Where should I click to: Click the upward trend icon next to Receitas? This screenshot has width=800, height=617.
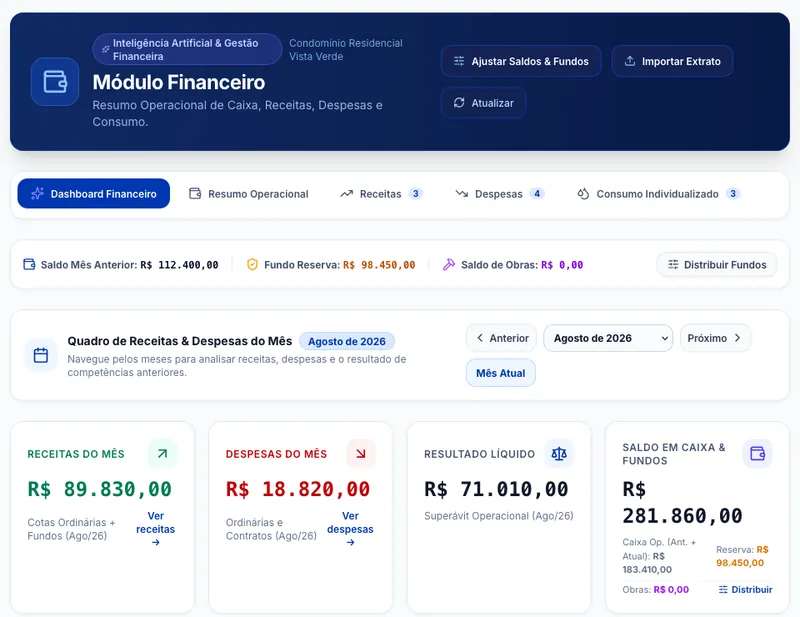coord(347,193)
